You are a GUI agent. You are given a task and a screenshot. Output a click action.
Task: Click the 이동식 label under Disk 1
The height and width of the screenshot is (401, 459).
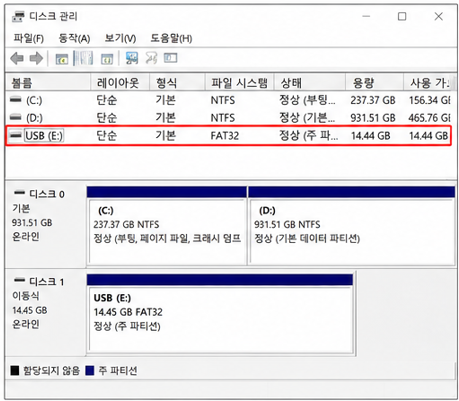point(26,296)
